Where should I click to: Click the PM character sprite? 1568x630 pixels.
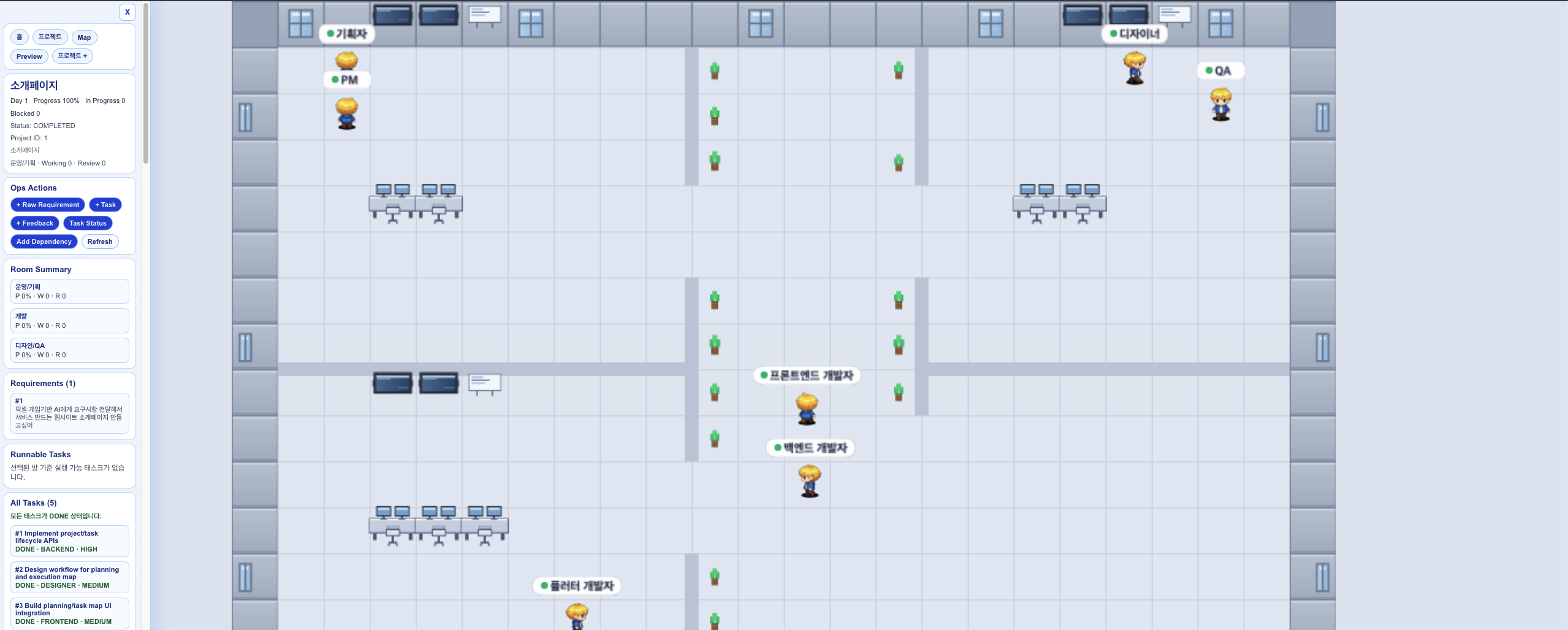click(x=347, y=113)
